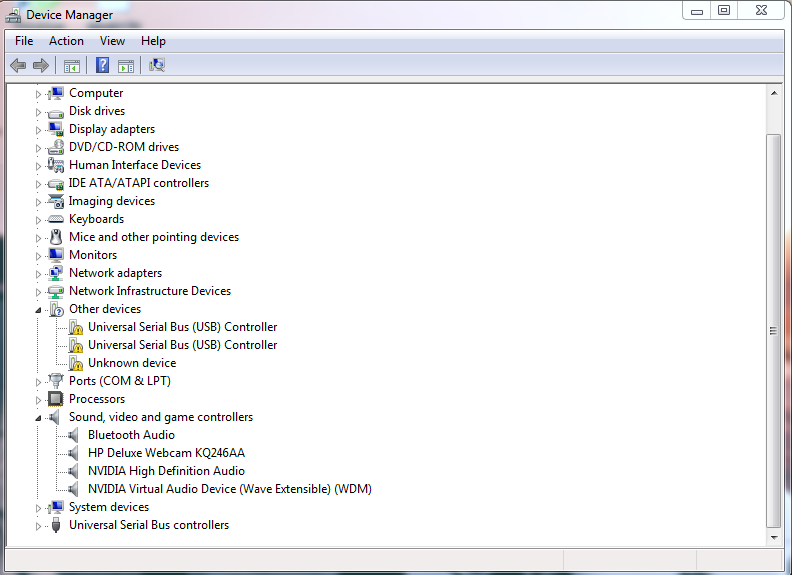792x575 pixels.
Task: Select the first Universal Serial Bus (USB) Controller
Action: (x=182, y=327)
